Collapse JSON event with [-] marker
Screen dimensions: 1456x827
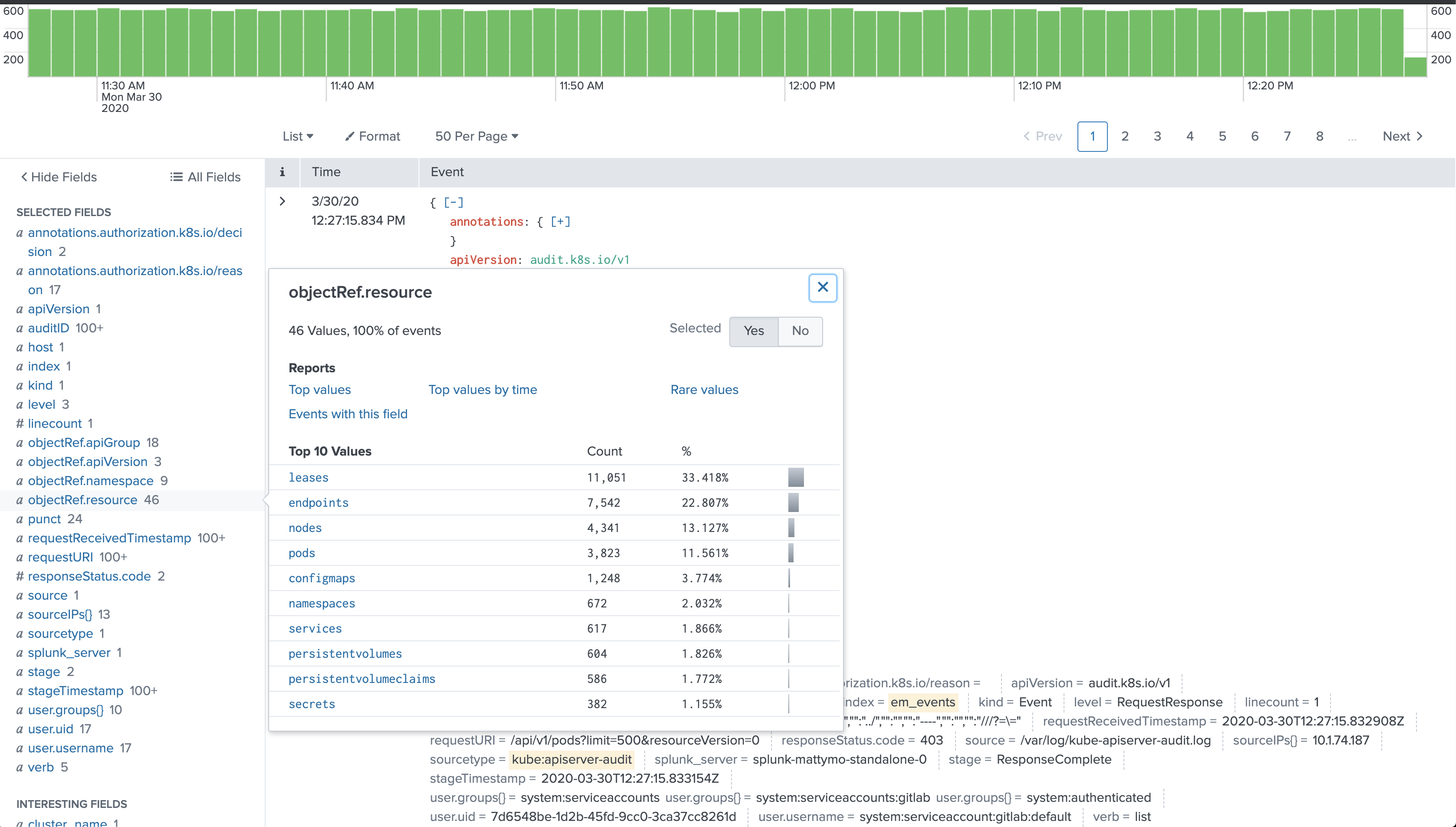point(453,202)
